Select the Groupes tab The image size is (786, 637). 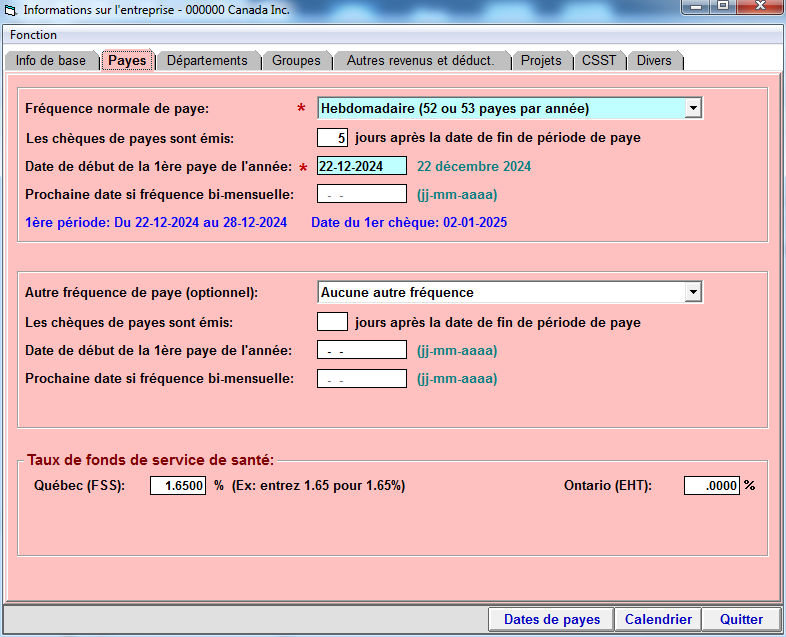click(296, 61)
